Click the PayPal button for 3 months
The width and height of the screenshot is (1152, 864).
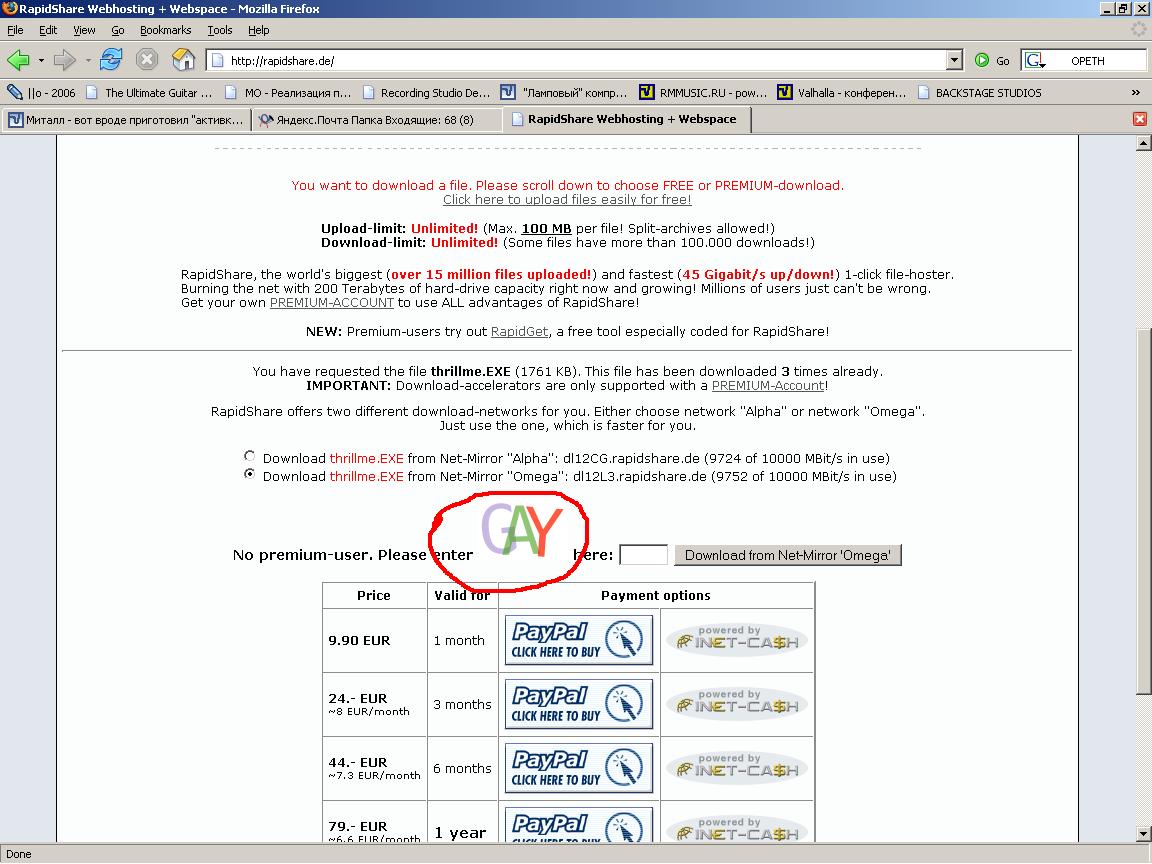point(579,704)
